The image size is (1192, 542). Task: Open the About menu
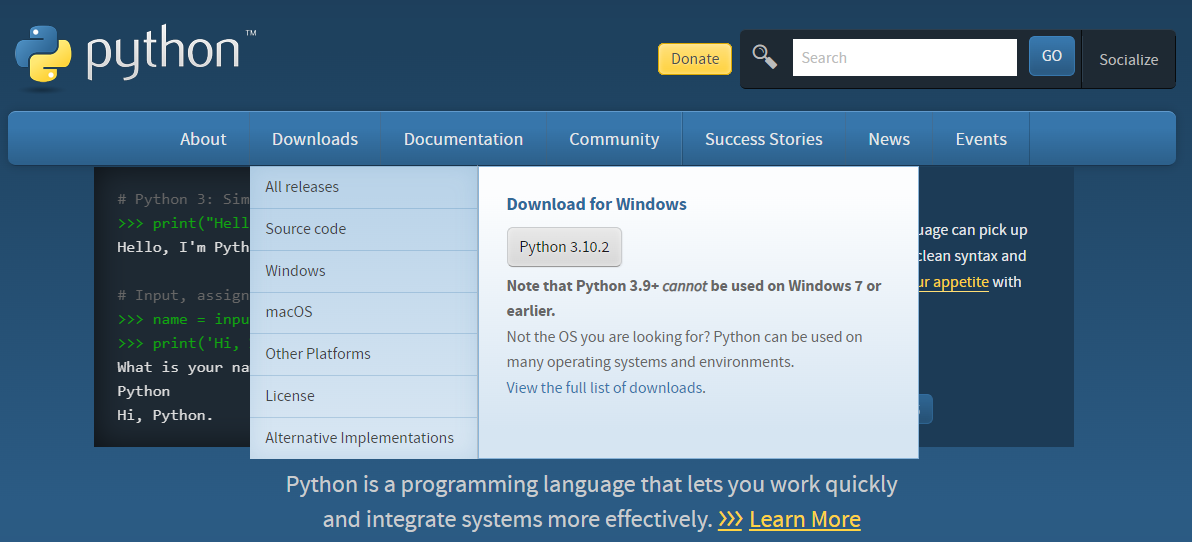coord(203,139)
